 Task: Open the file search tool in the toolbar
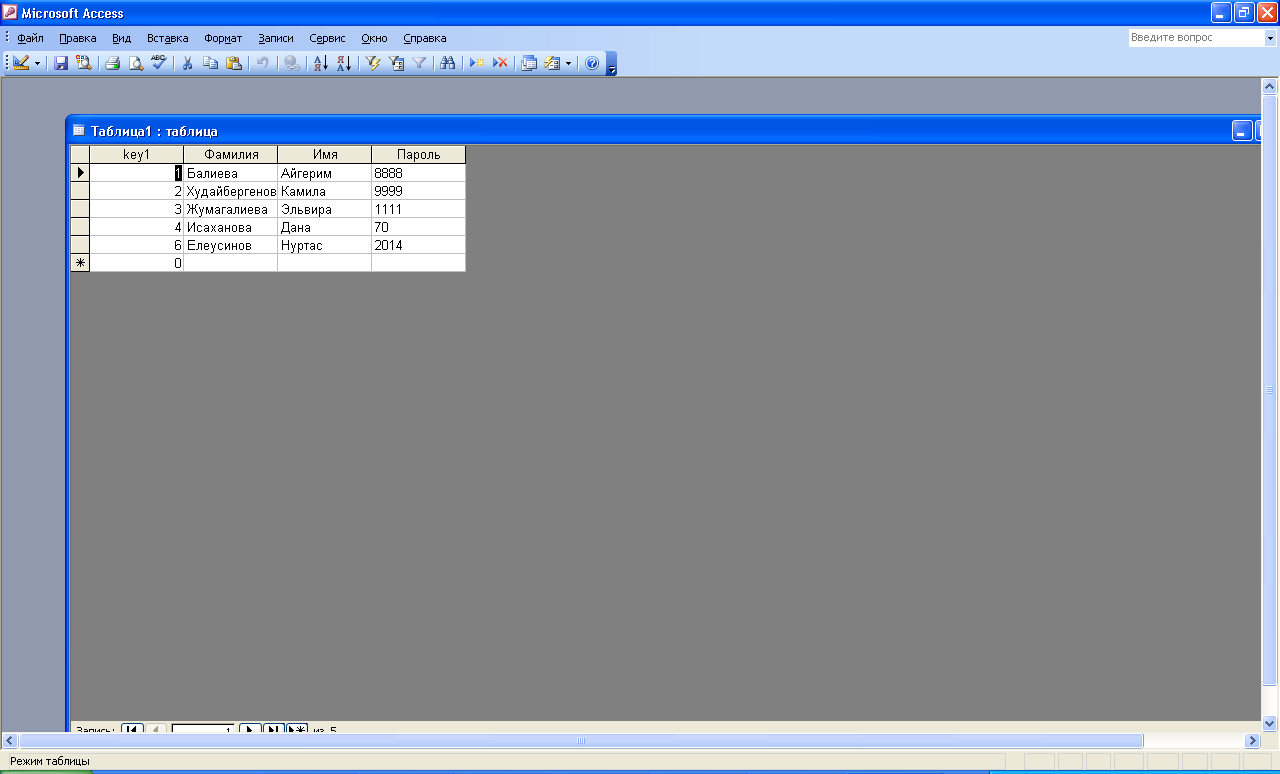pyautogui.click(x=83, y=63)
